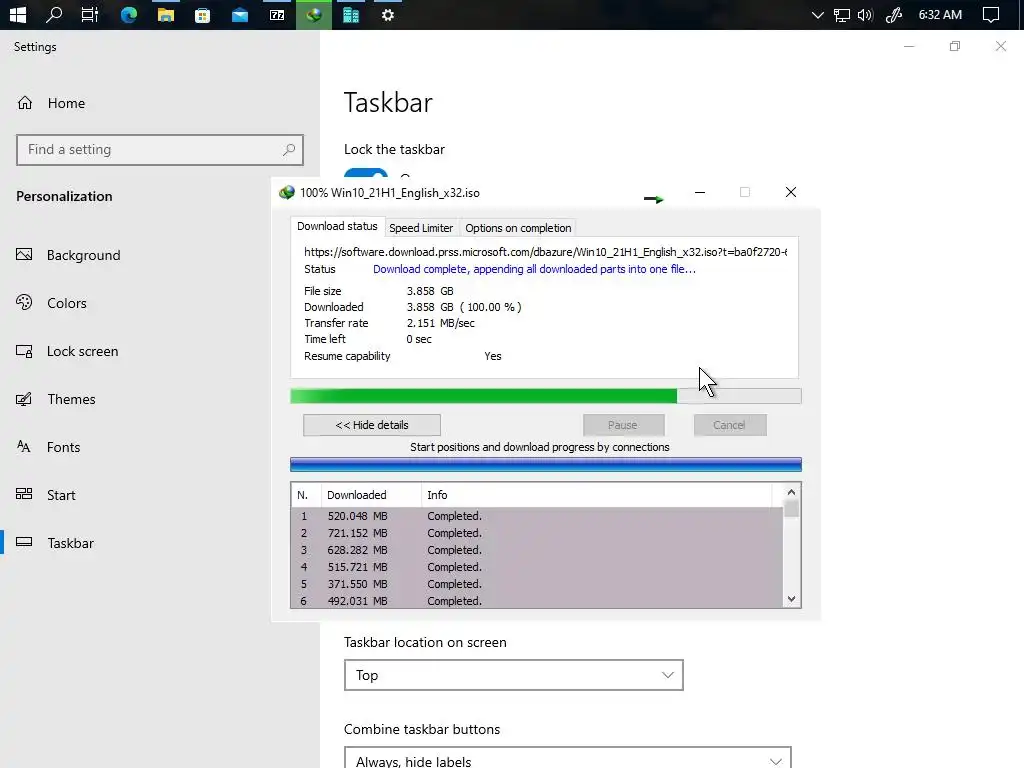Open the building-style app taskbar icon
This screenshot has width=1024, height=768.
click(x=351, y=14)
